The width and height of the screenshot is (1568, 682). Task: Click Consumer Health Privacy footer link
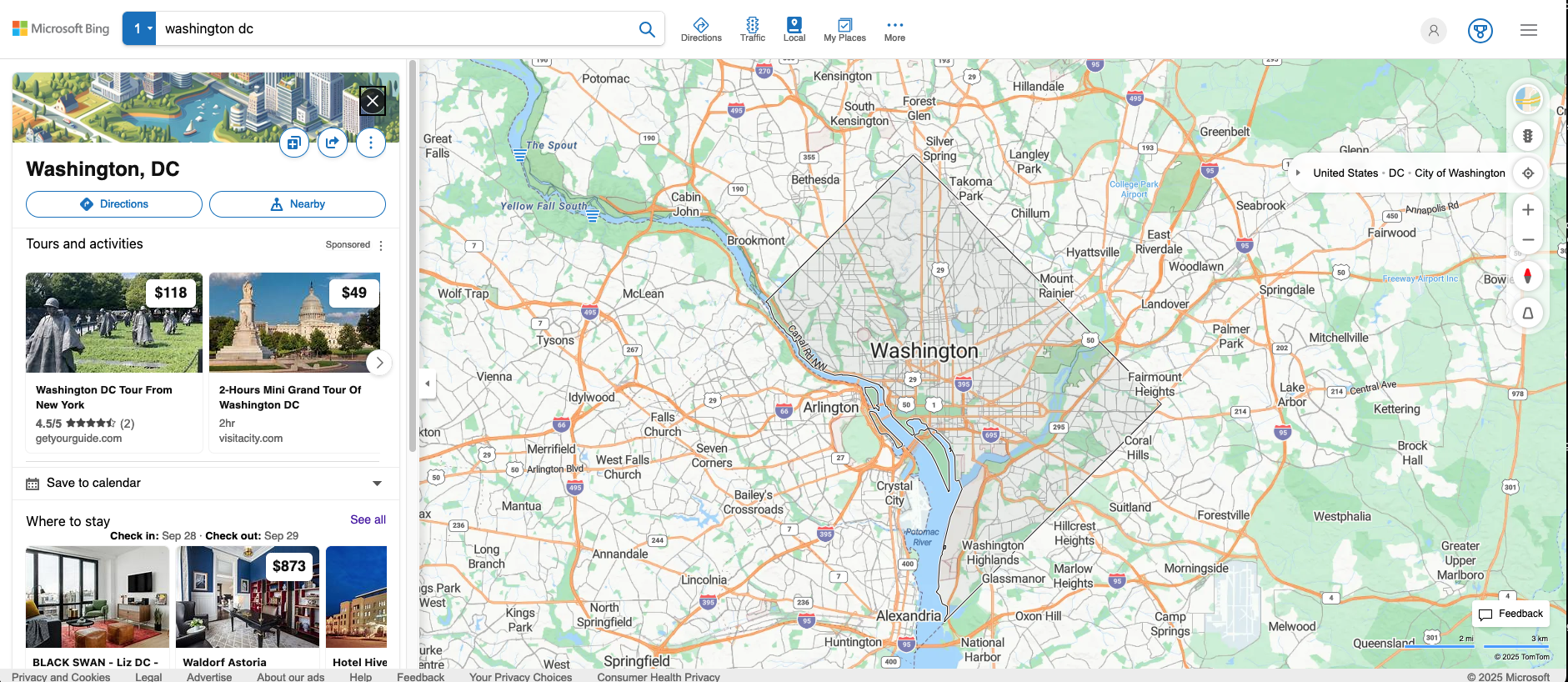[x=659, y=677]
